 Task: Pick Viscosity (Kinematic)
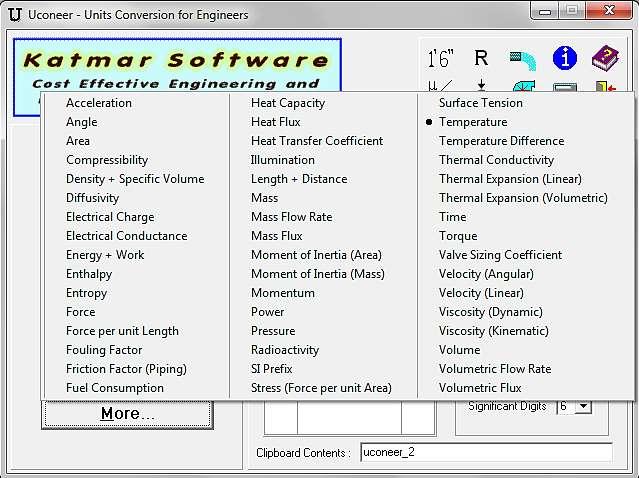click(x=494, y=331)
